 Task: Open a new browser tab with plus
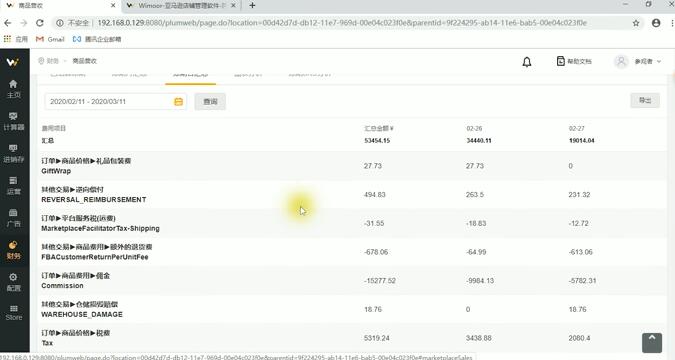252,6
